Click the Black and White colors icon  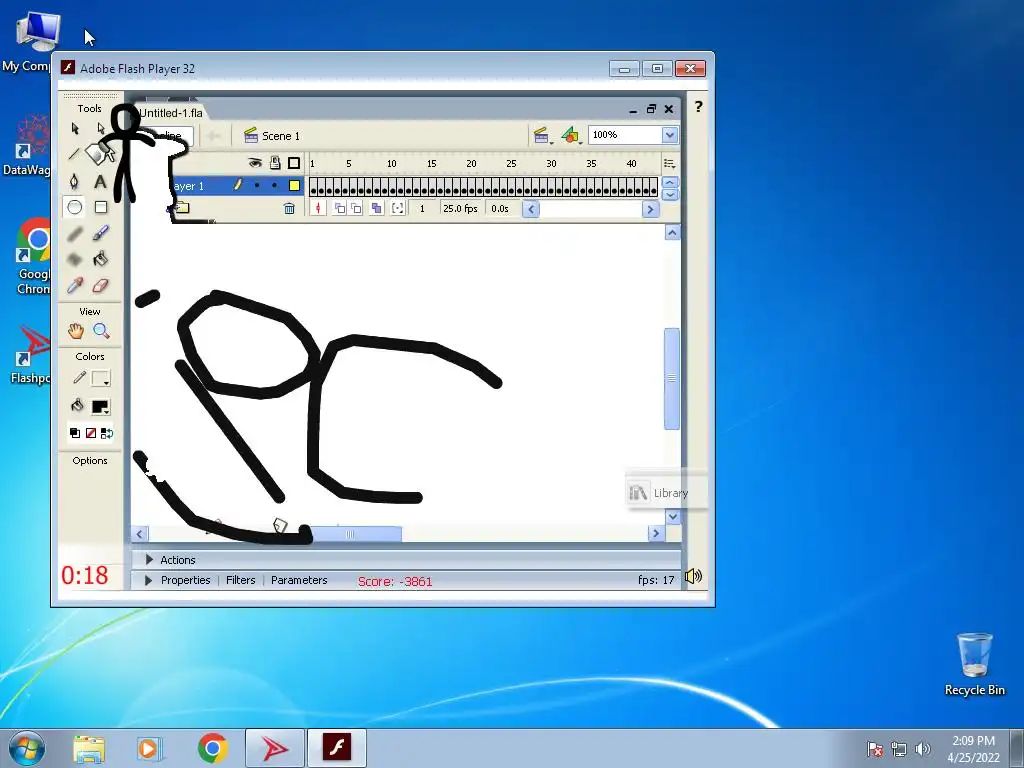tap(74, 433)
